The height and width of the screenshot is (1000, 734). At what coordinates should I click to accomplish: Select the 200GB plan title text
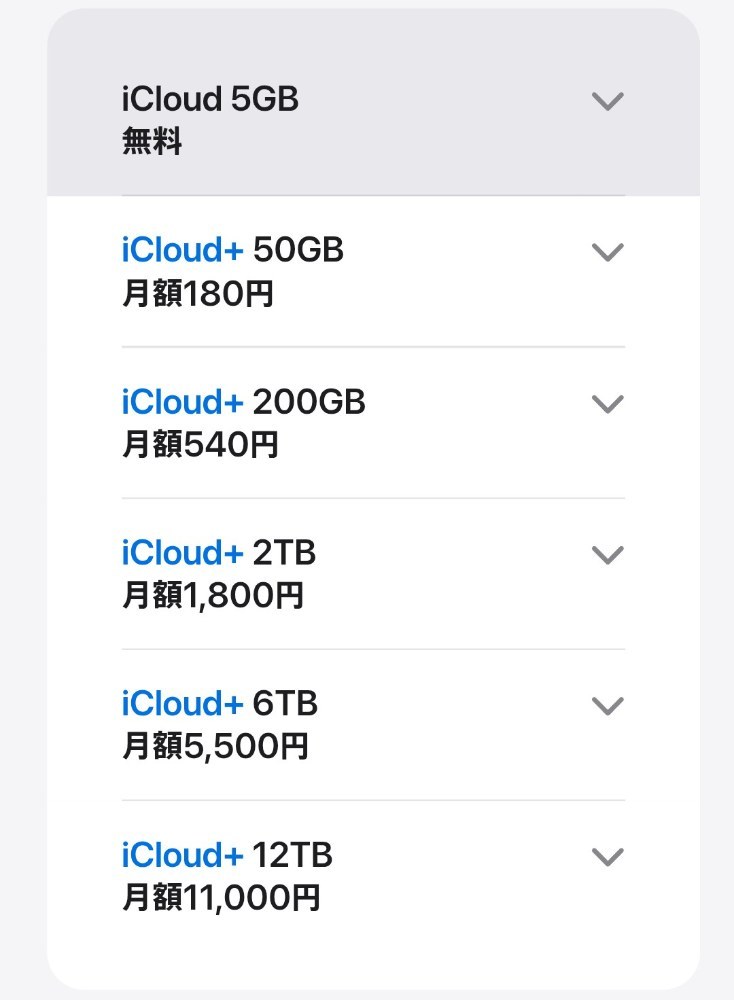[x=244, y=402]
